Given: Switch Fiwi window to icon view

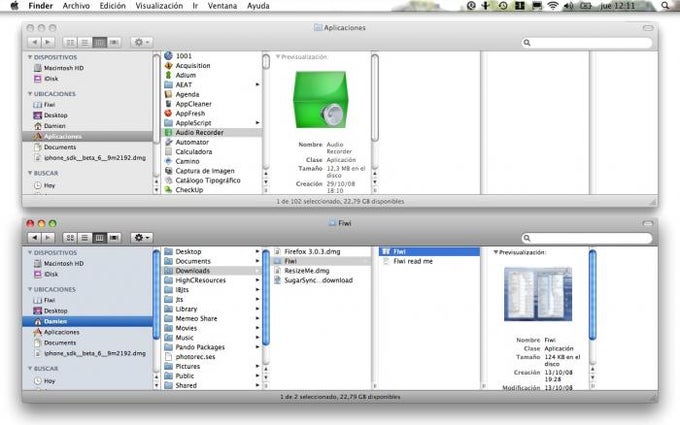Looking at the screenshot, I should [70, 238].
